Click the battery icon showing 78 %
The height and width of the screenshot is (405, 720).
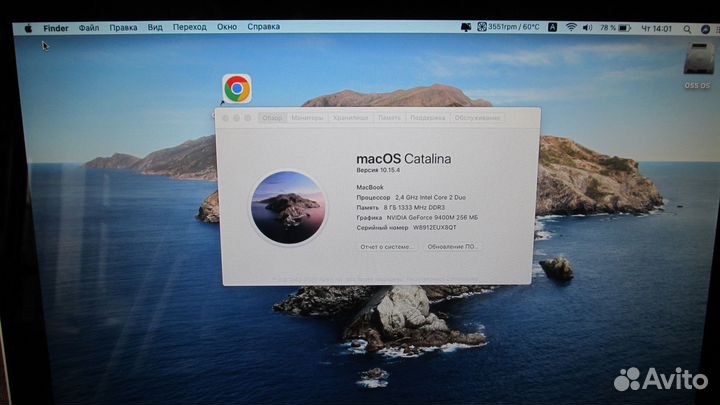(624, 28)
